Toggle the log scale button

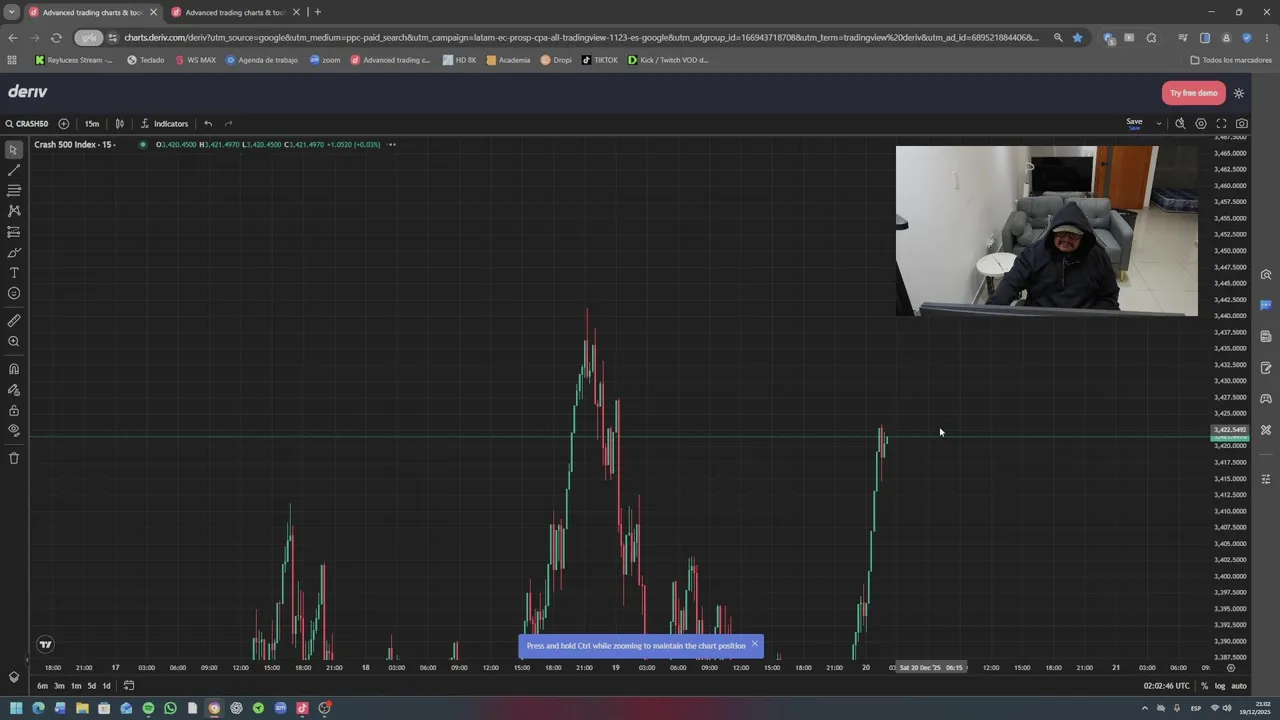pyautogui.click(x=1220, y=686)
